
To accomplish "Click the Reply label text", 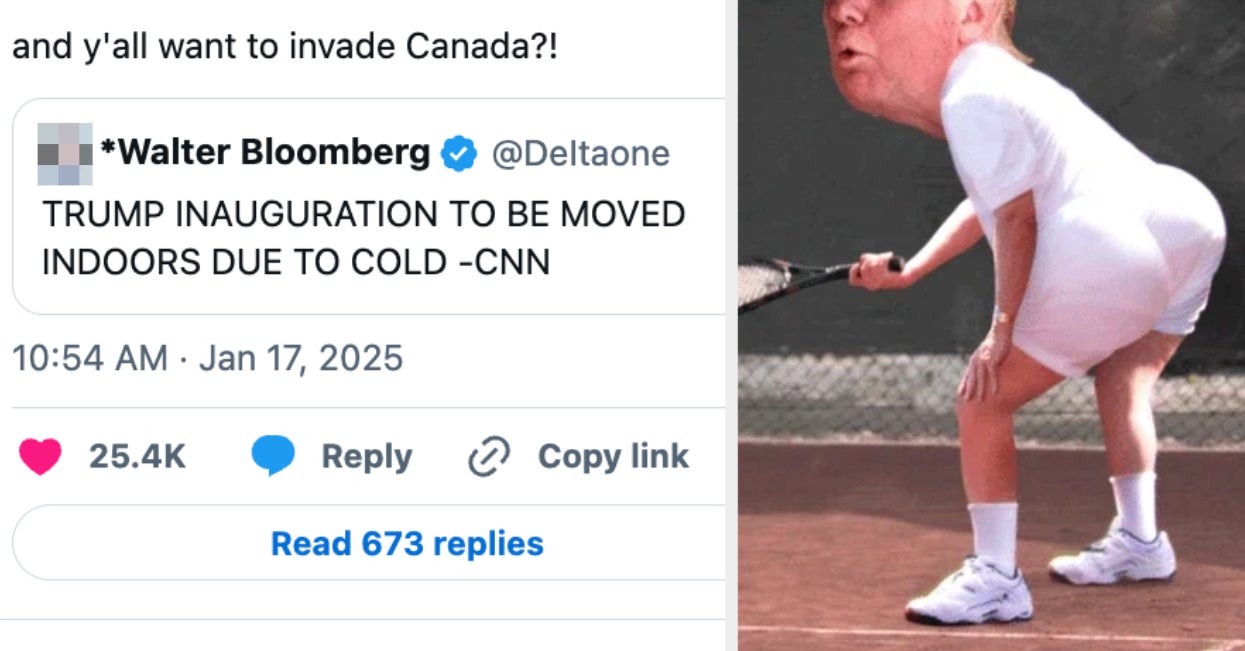I will [364, 456].
